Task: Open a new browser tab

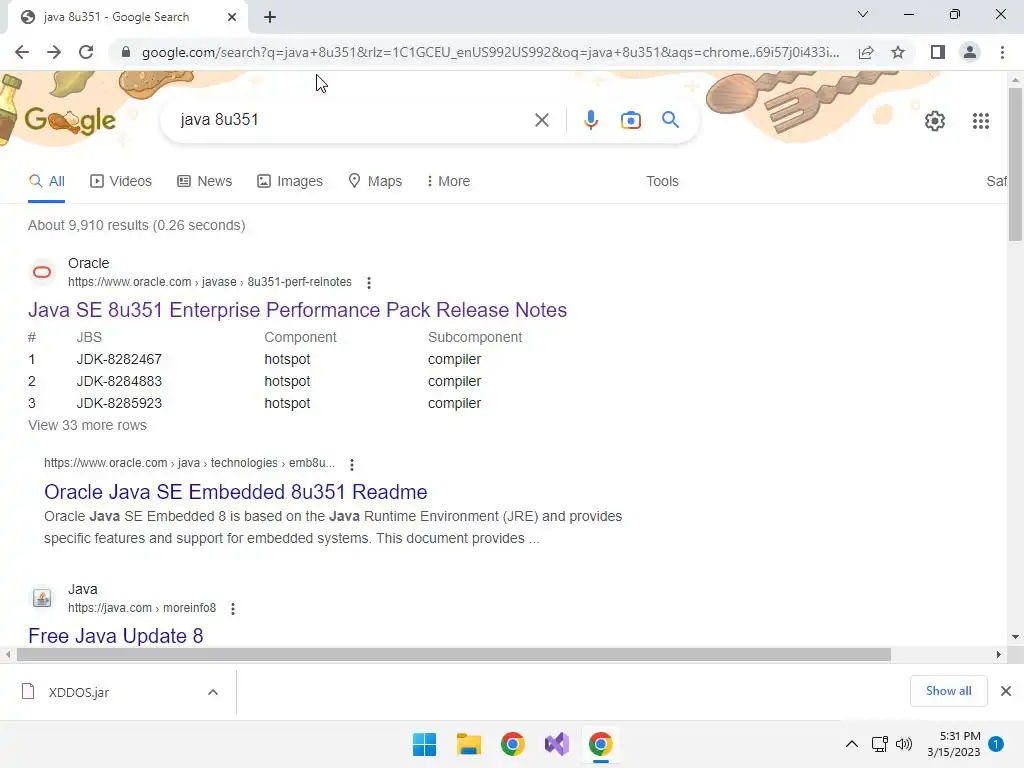Action: [x=270, y=17]
